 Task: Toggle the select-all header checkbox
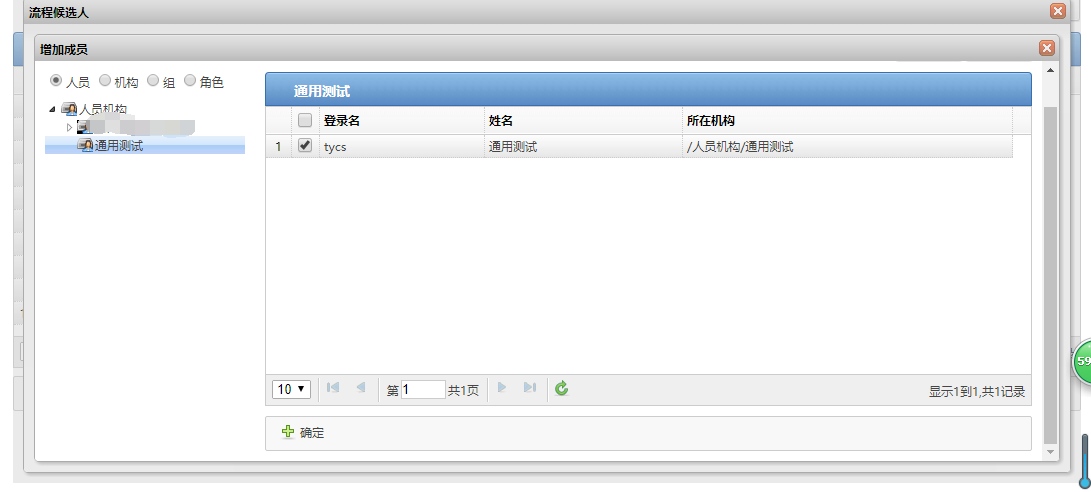[x=305, y=120]
